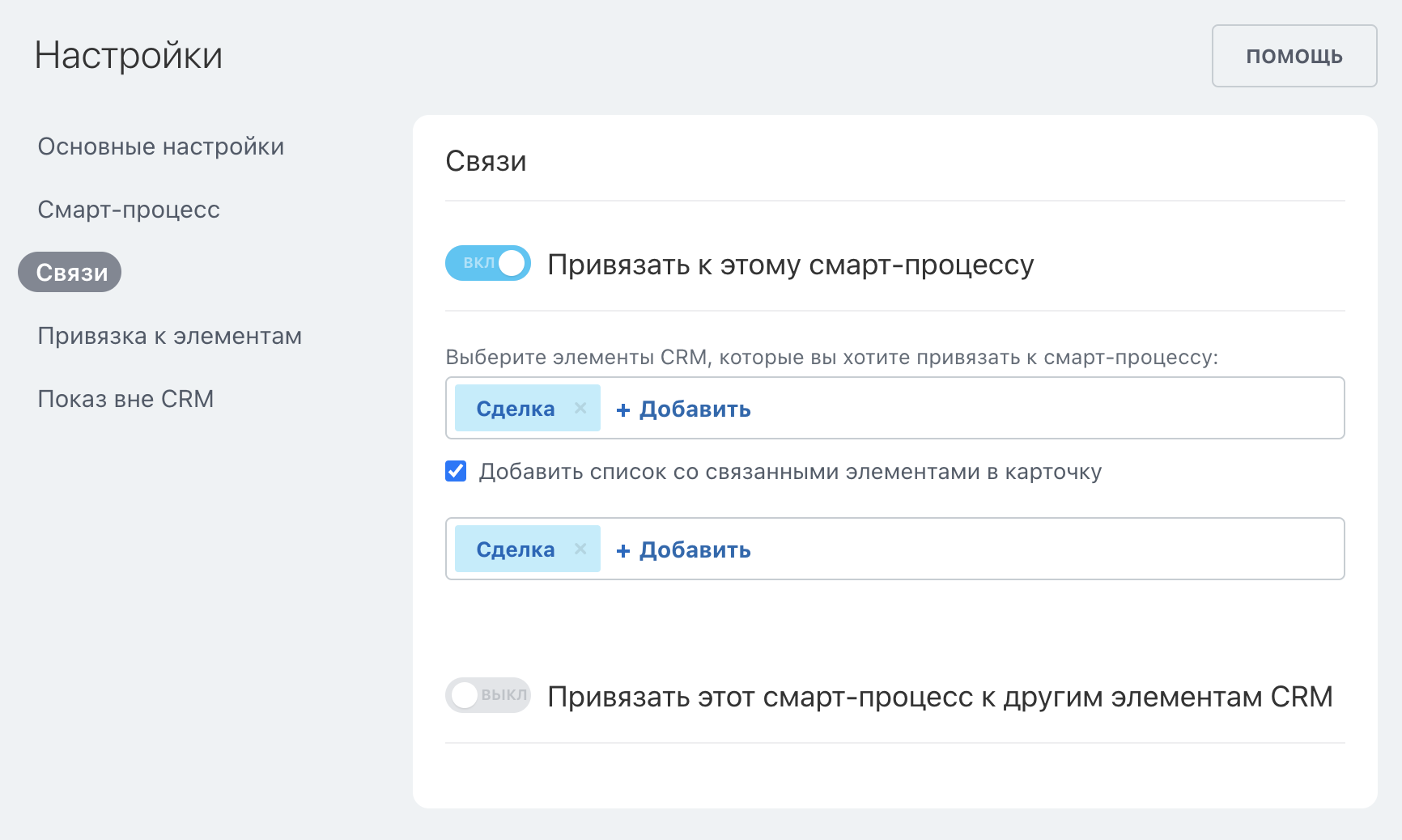Image resolution: width=1402 pixels, height=840 pixels.
Task: Uncheck the add linked elements list checkbox
Action: pyautogui.click(x=456, y=471)
